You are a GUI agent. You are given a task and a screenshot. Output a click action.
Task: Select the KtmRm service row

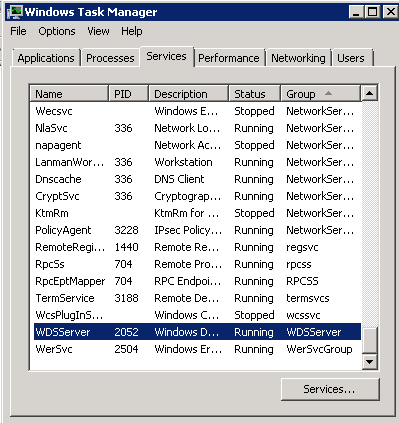click(197, 213)
